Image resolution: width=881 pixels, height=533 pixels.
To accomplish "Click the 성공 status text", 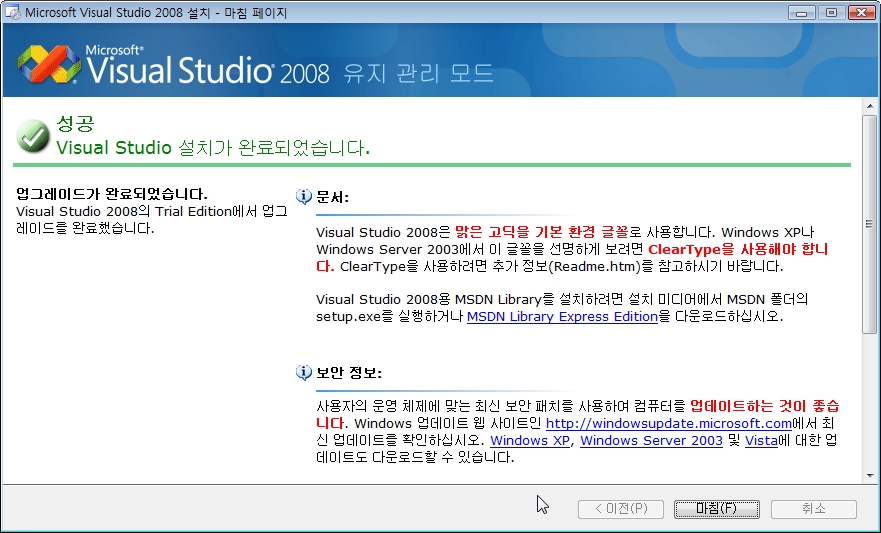I will point(75,123).
